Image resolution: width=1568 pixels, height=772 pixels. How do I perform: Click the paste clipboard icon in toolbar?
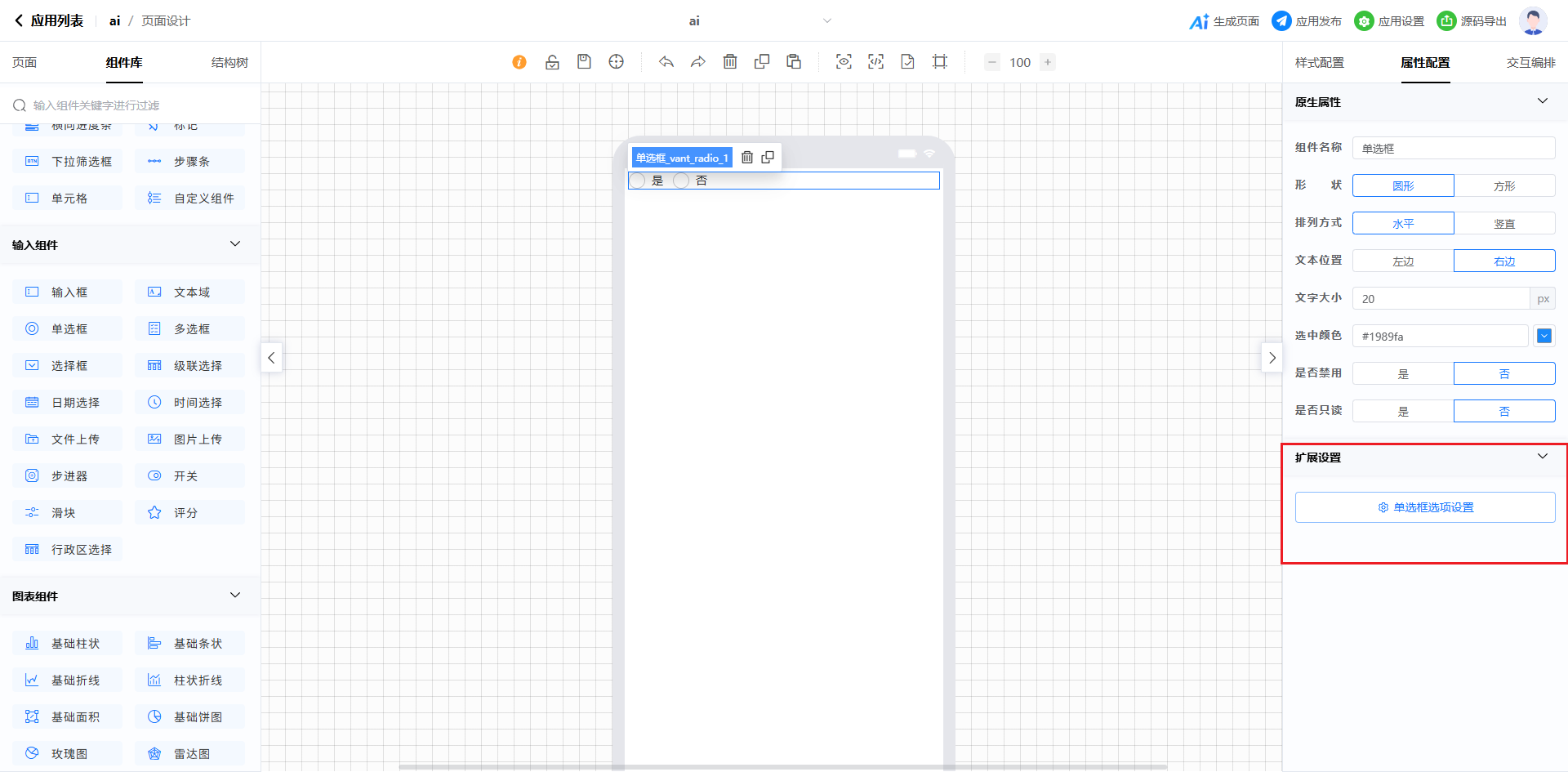pyautogui.click(x=794, y=62)
